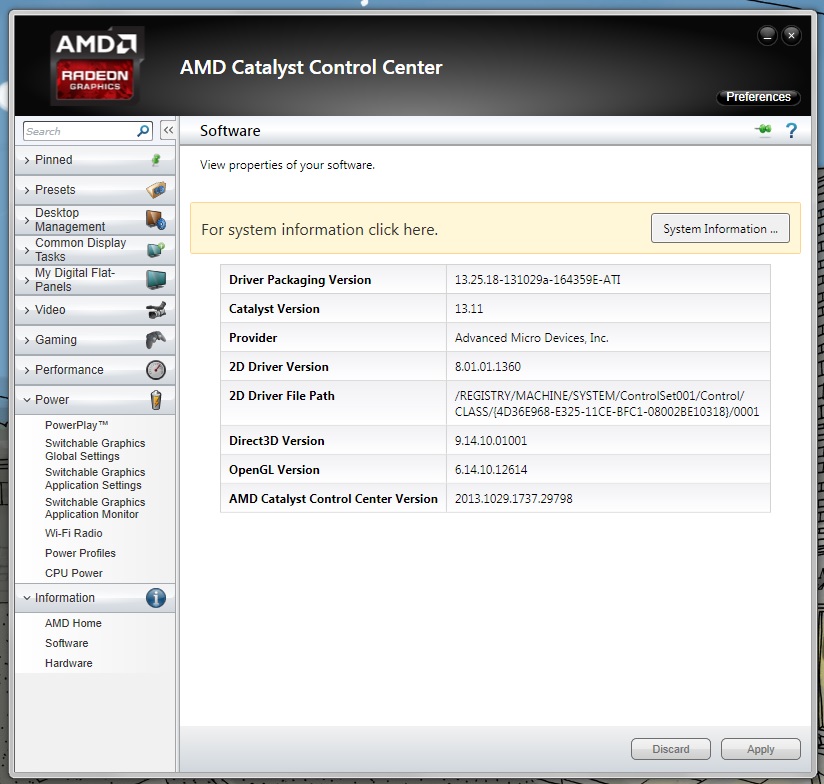This screenshot has width=824, height=784.
Task: Click the Performance gauge icon
Action: tap(156, 370)
